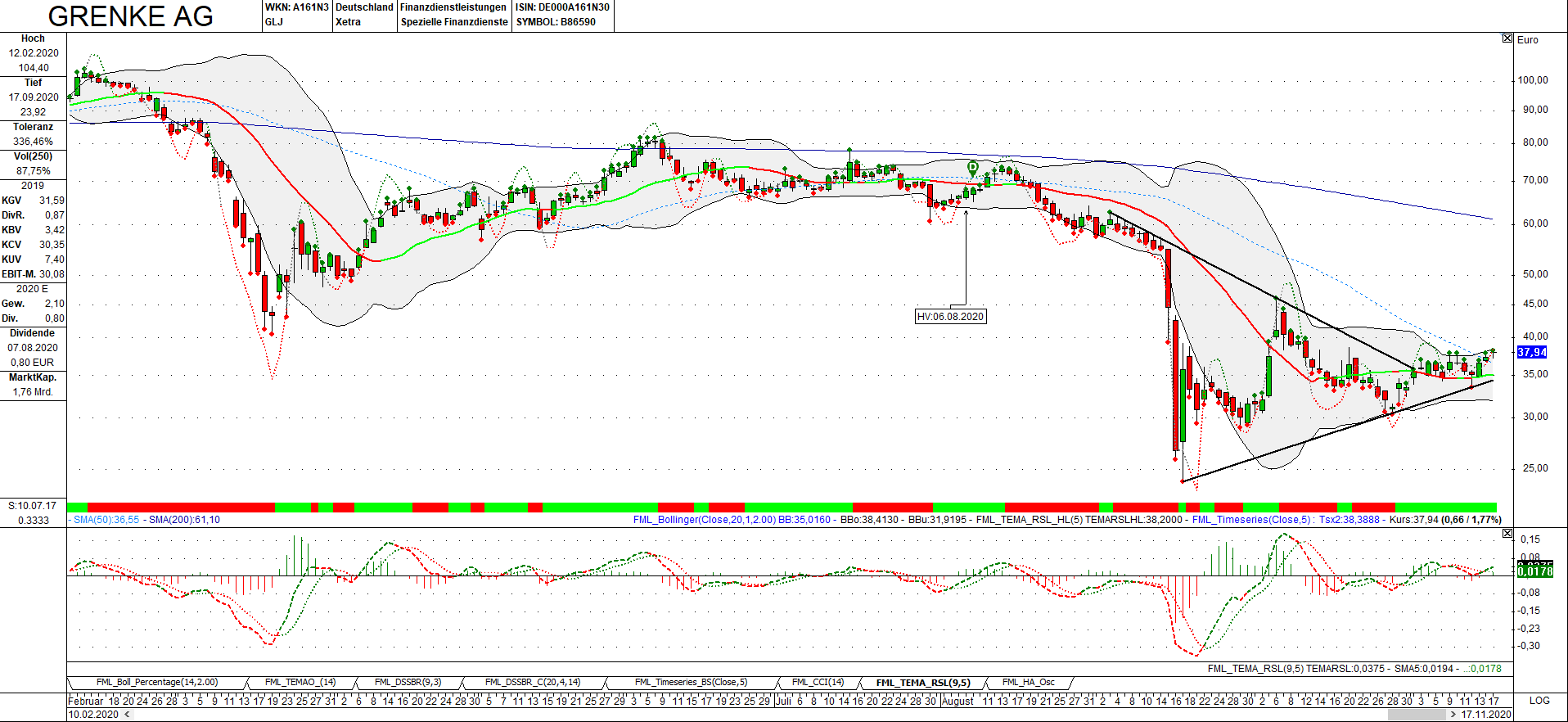The image size is (1568, 722).
Task: Click the Gew. value 2,10
Action: [x=55, y=304]
